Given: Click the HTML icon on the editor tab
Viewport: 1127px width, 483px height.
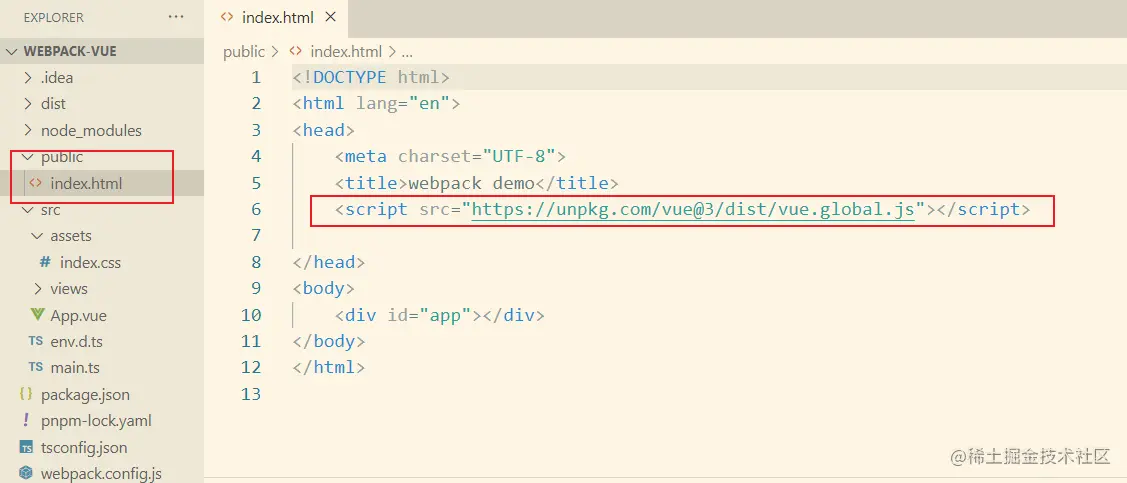Looking at the screenshot, I should (x=226, y=17).
